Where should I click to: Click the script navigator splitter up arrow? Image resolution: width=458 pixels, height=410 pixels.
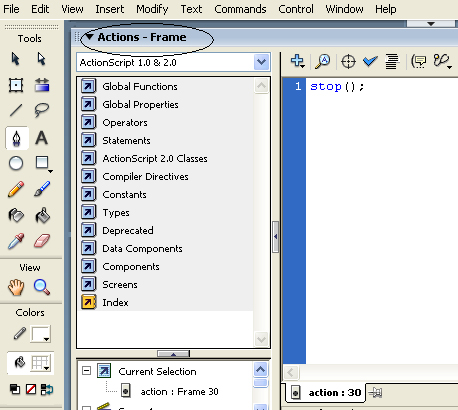(173, 354)
